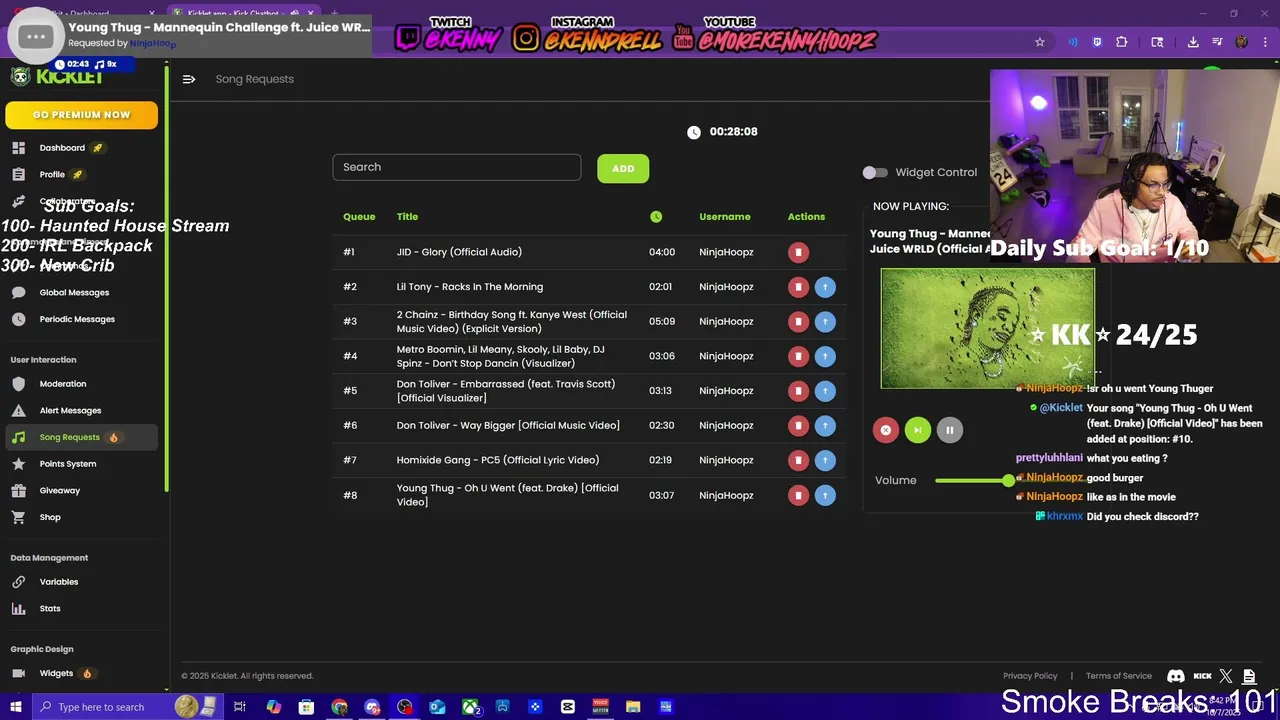The width and height of the screenshot is (1280, 720).
Task: Delete Don Toliver - Way Bigger request
Action: [798, 426]
